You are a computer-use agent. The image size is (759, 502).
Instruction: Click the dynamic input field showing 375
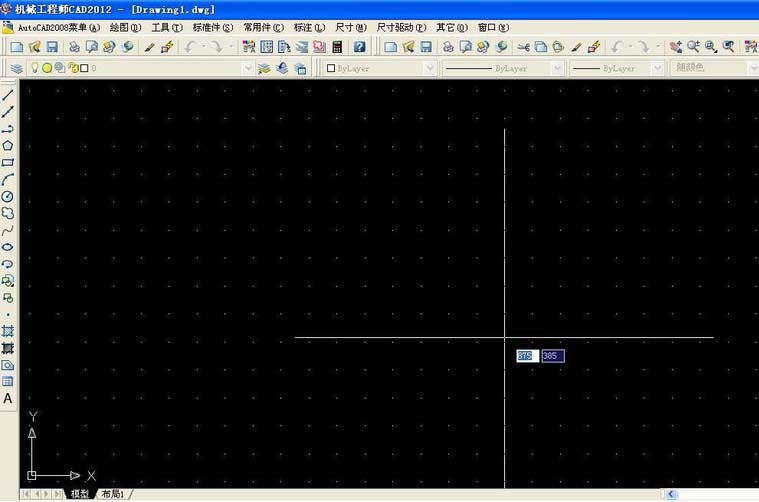tap(528, 356)
